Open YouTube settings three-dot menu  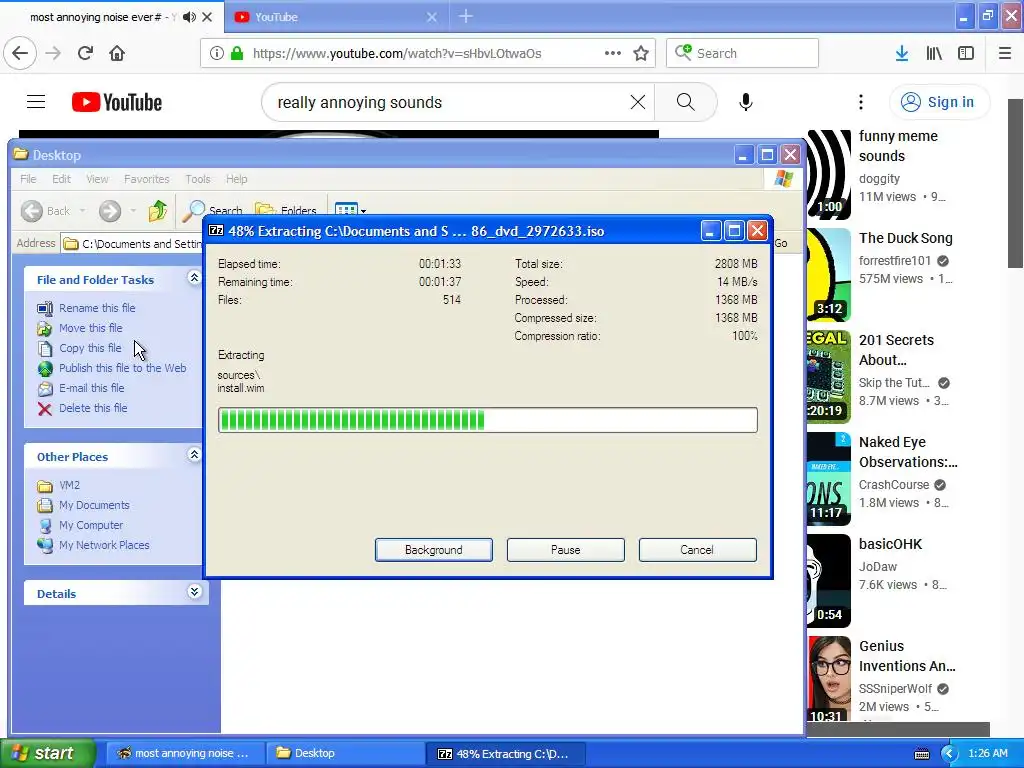(x=861, y=102)
